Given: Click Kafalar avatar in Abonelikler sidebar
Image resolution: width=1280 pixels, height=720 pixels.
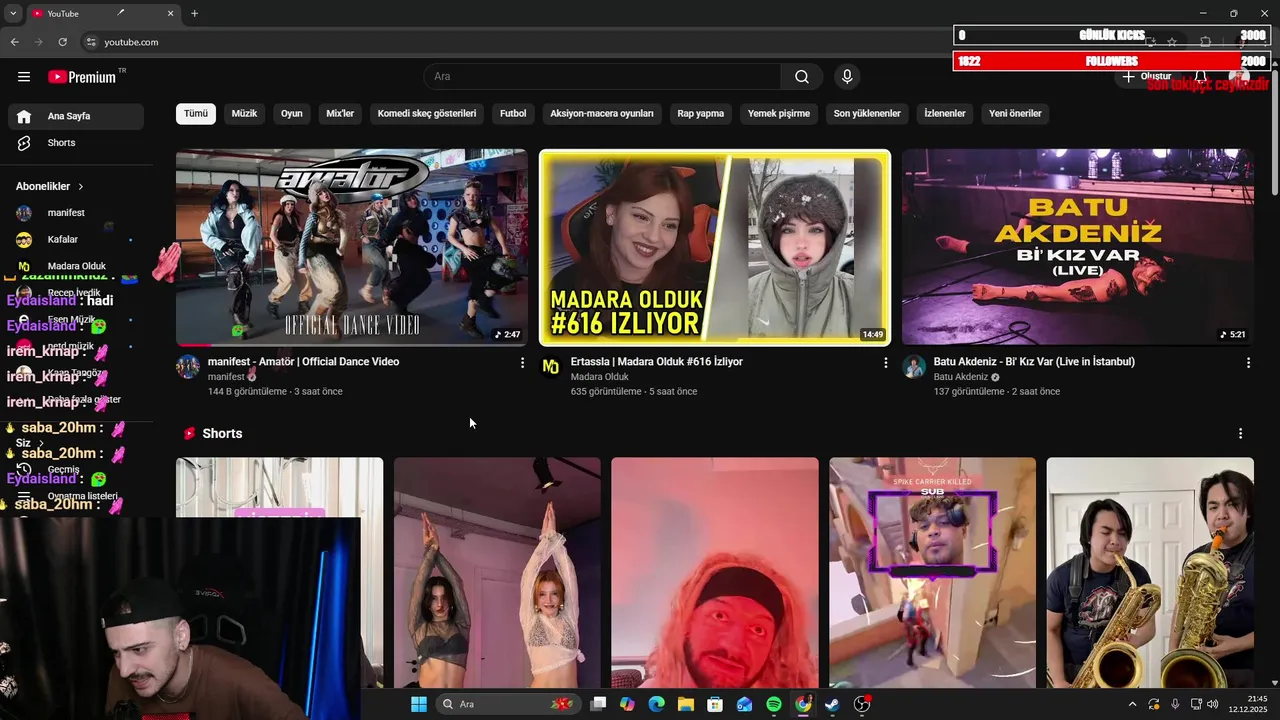Looking at the screenshot, I should pos(24,240).
